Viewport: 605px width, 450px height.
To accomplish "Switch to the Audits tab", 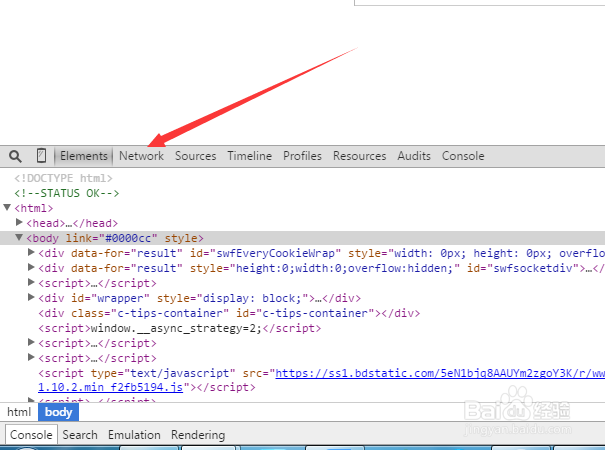I will click(x=414, y=156).
